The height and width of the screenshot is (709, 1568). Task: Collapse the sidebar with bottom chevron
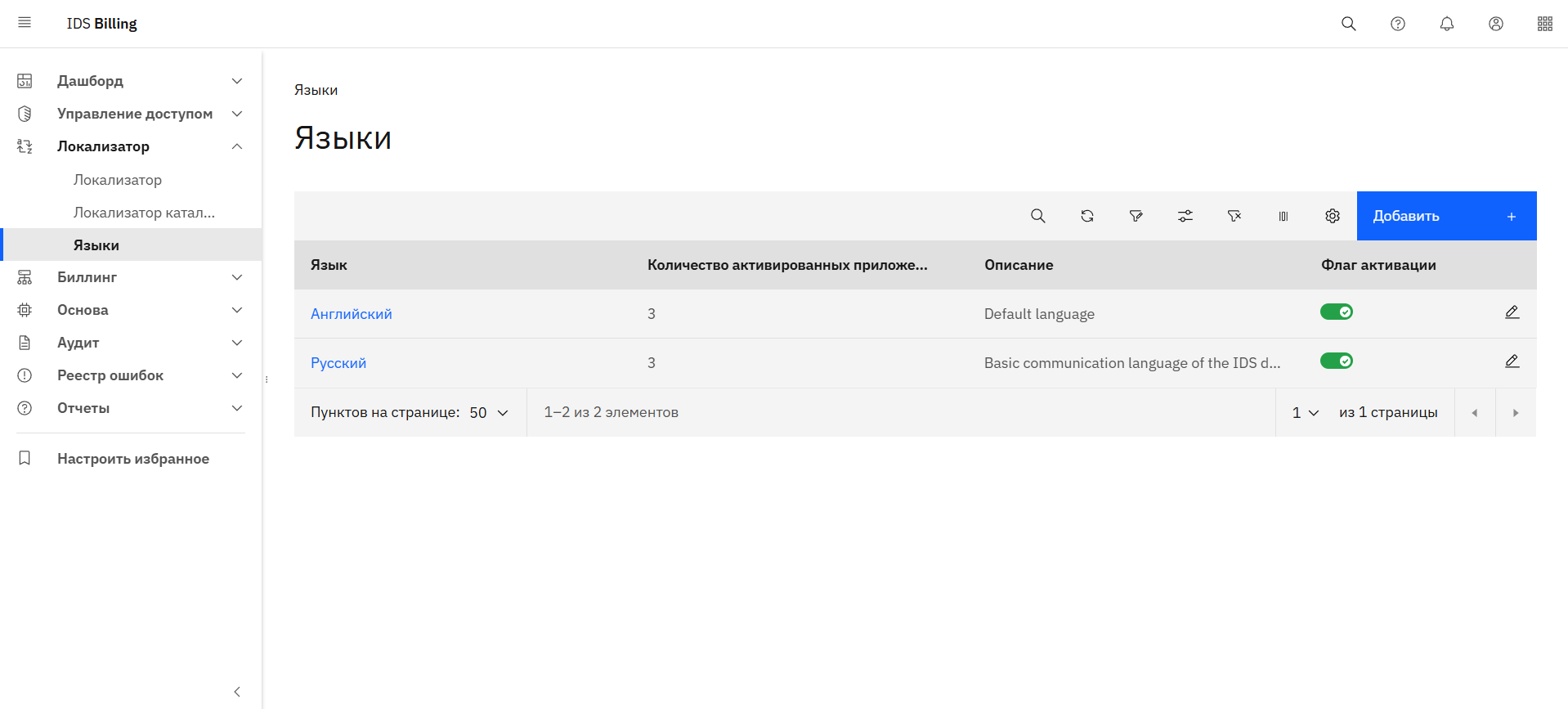coord(237,692)
